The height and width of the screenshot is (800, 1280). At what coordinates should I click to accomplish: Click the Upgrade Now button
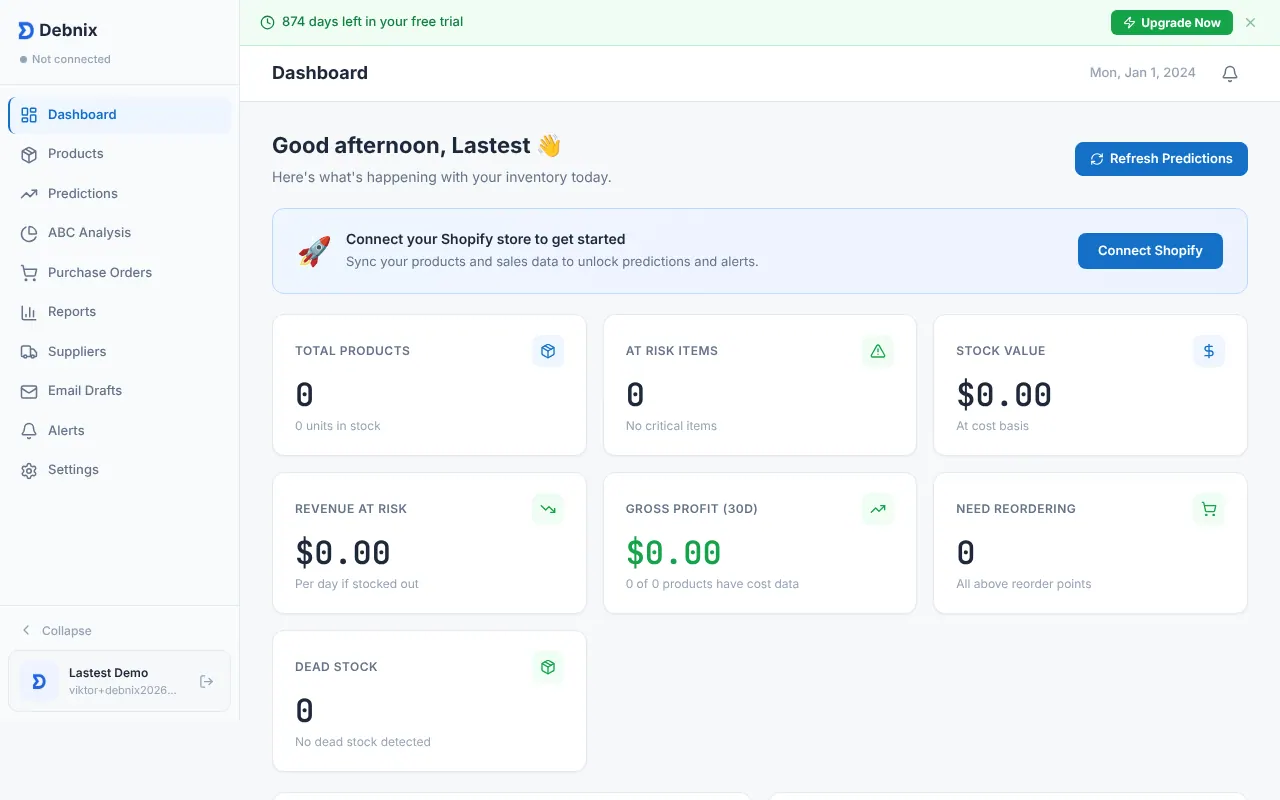click(1172, 22)
